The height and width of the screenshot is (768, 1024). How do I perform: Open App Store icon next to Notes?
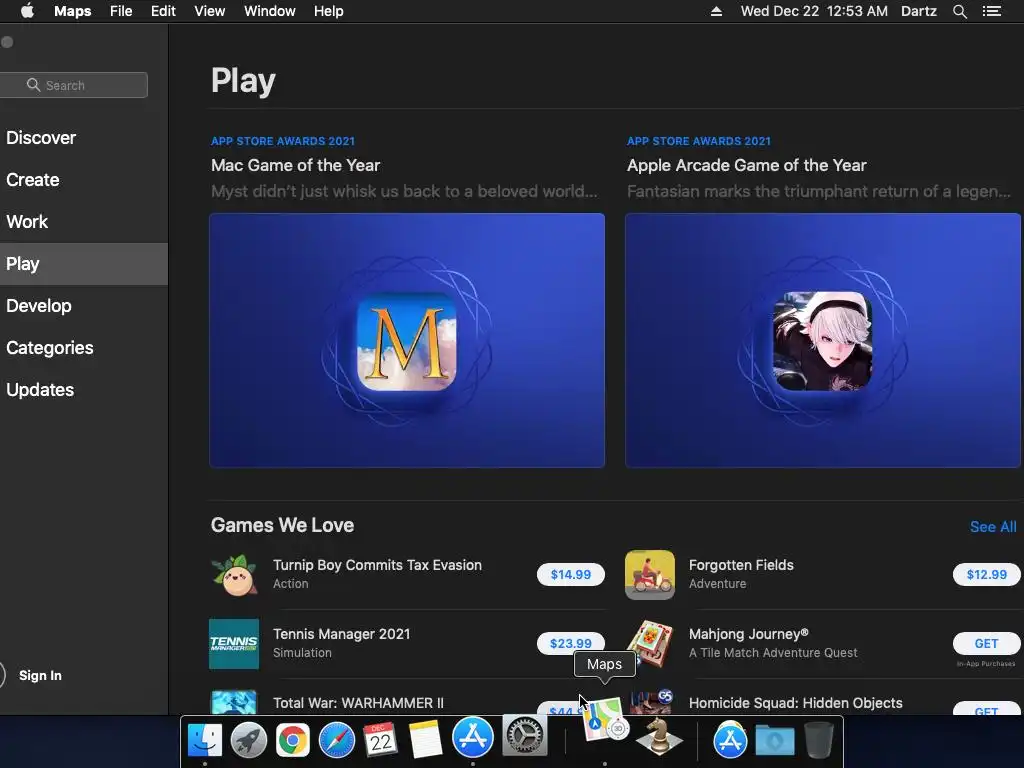coord(472,737)
